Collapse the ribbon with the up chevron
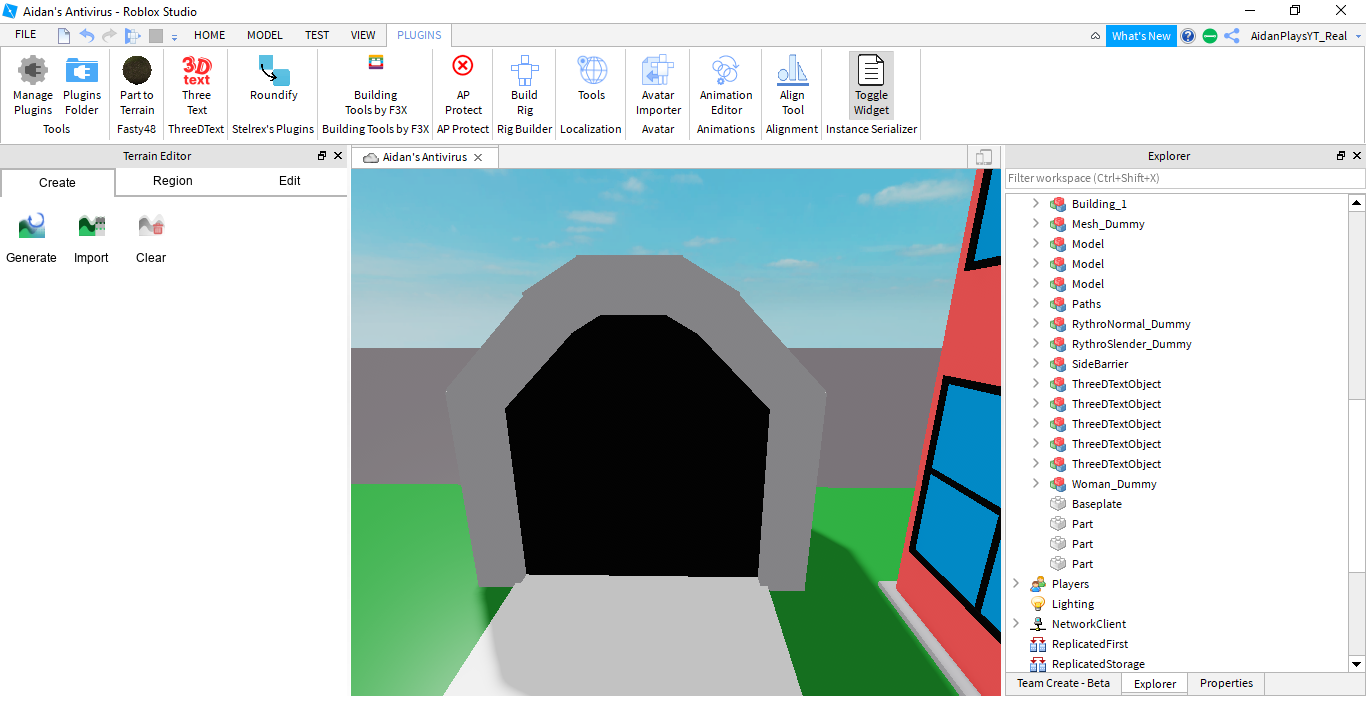The image size is (1366, 705). [1095, 36]
